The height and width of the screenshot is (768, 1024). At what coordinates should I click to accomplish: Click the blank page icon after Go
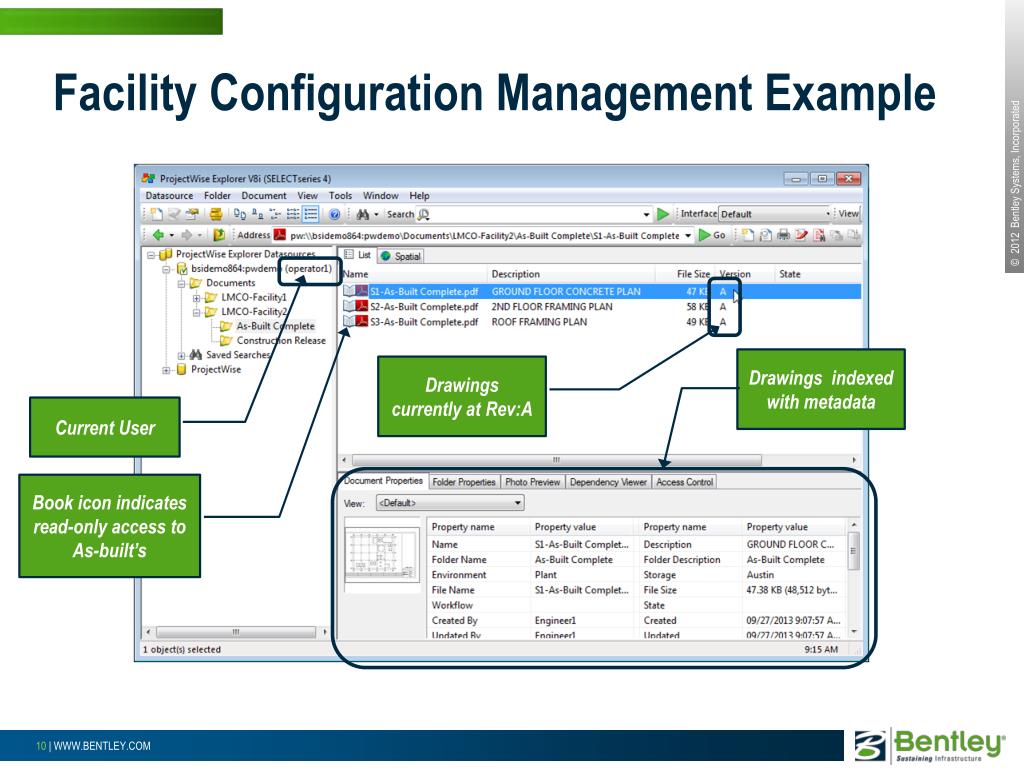(x=748, y=235)
